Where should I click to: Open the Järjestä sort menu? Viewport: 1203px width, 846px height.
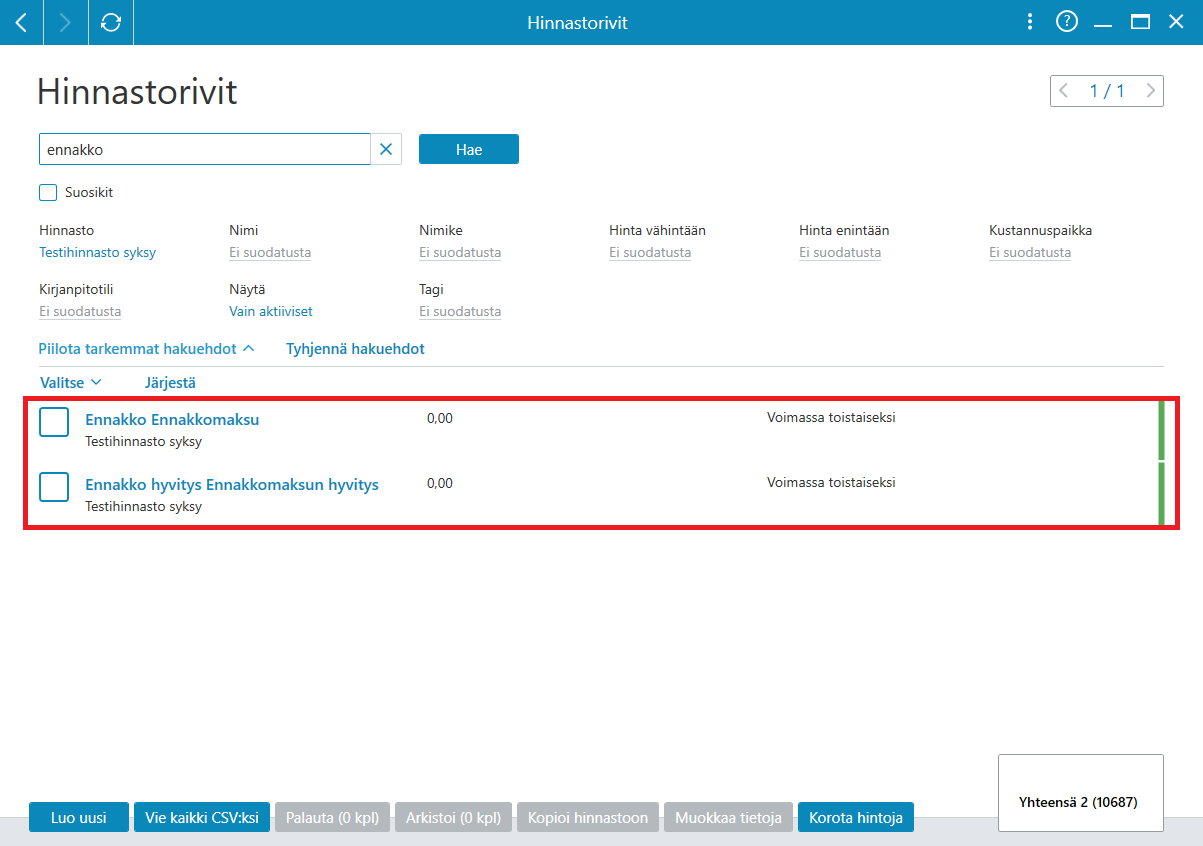[170, 382]
